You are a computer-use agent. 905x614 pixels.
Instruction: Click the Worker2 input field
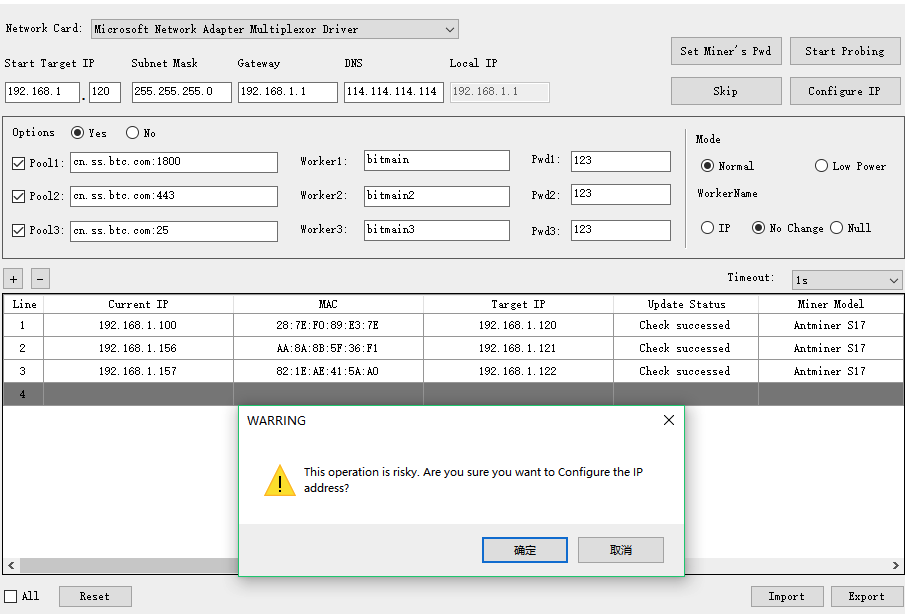point(437,196)
